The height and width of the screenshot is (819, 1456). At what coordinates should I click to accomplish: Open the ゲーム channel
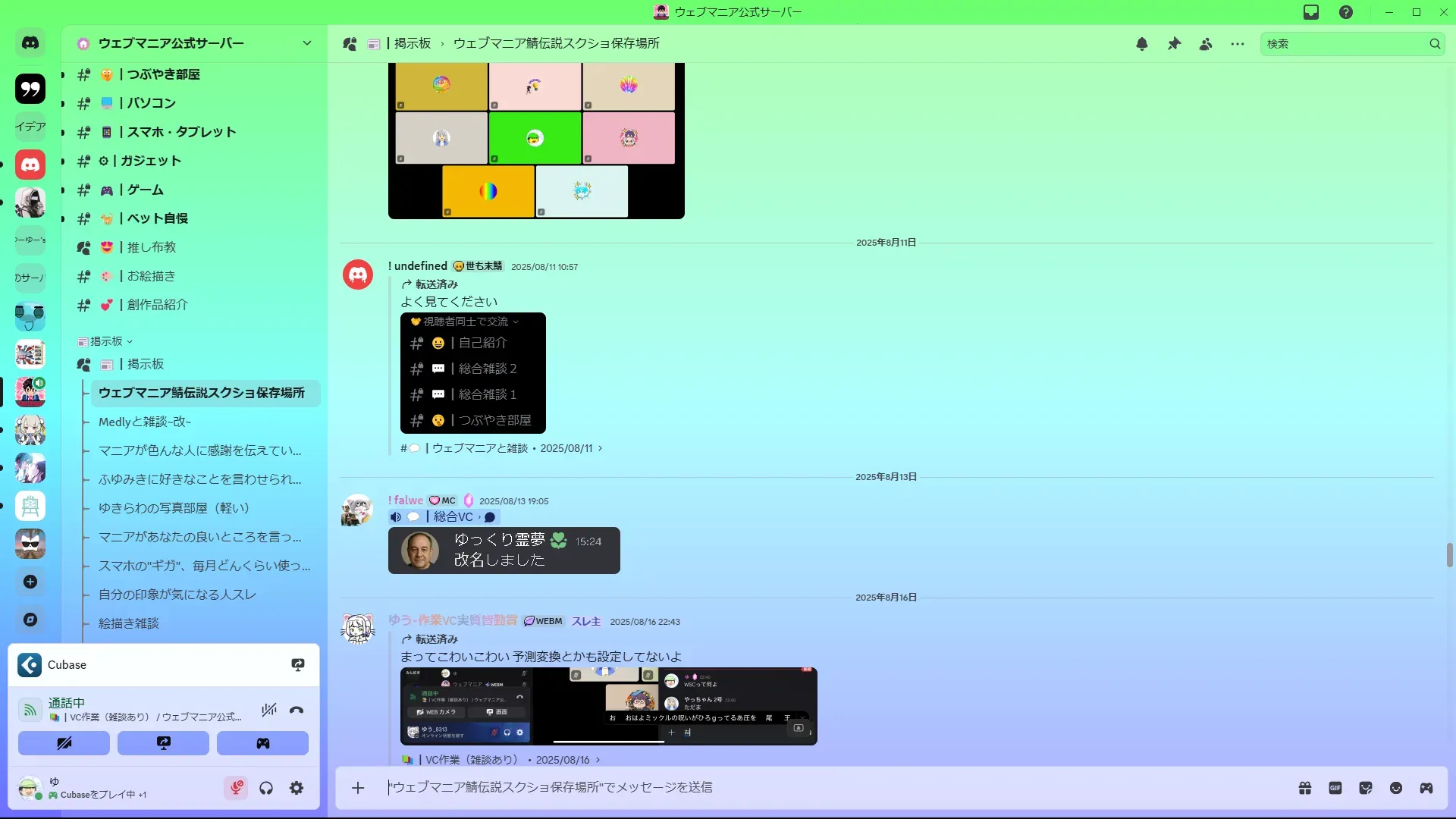145,190
